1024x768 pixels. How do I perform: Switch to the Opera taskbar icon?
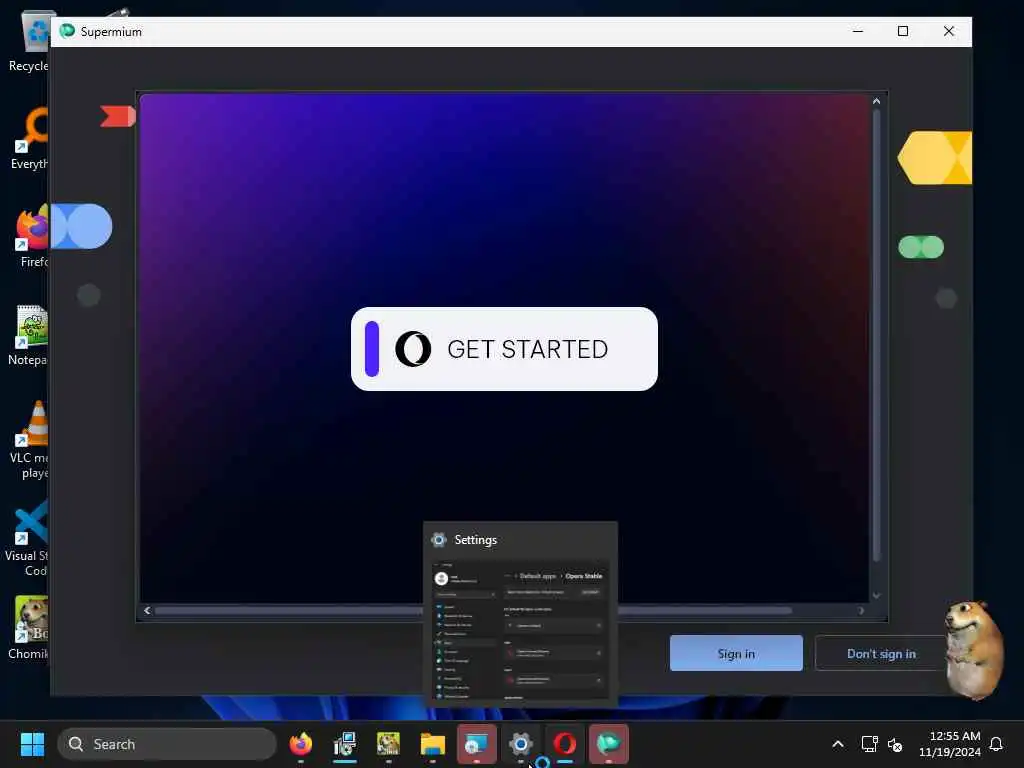565,744
